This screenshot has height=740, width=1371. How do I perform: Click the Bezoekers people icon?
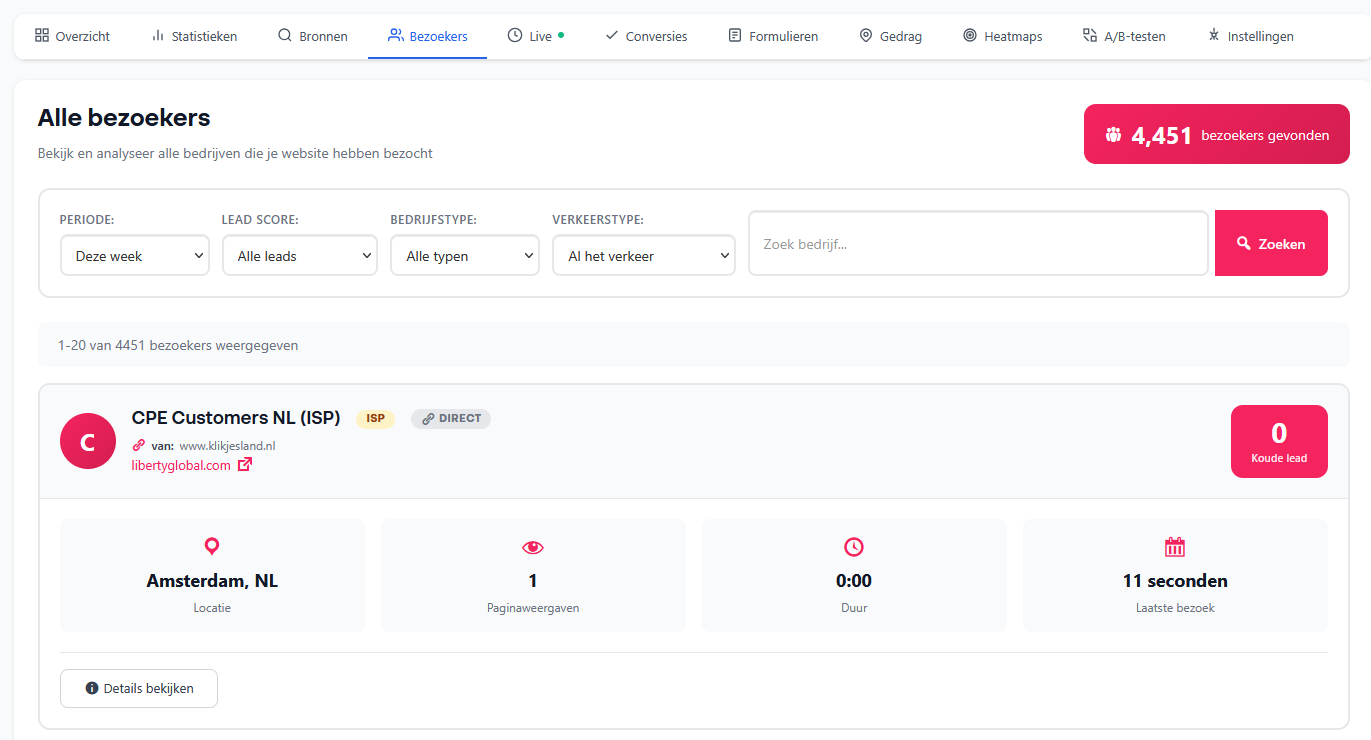coord(395,35)
